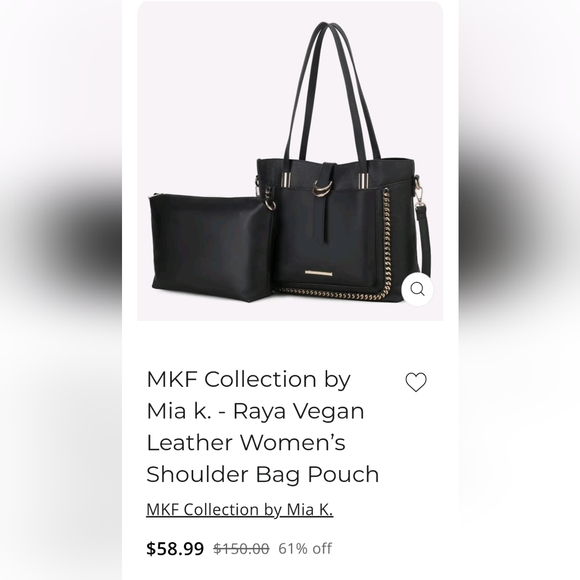Click the 'Leather Women's' title line
The width and height of the screenshot is (580, 580).
246,442
